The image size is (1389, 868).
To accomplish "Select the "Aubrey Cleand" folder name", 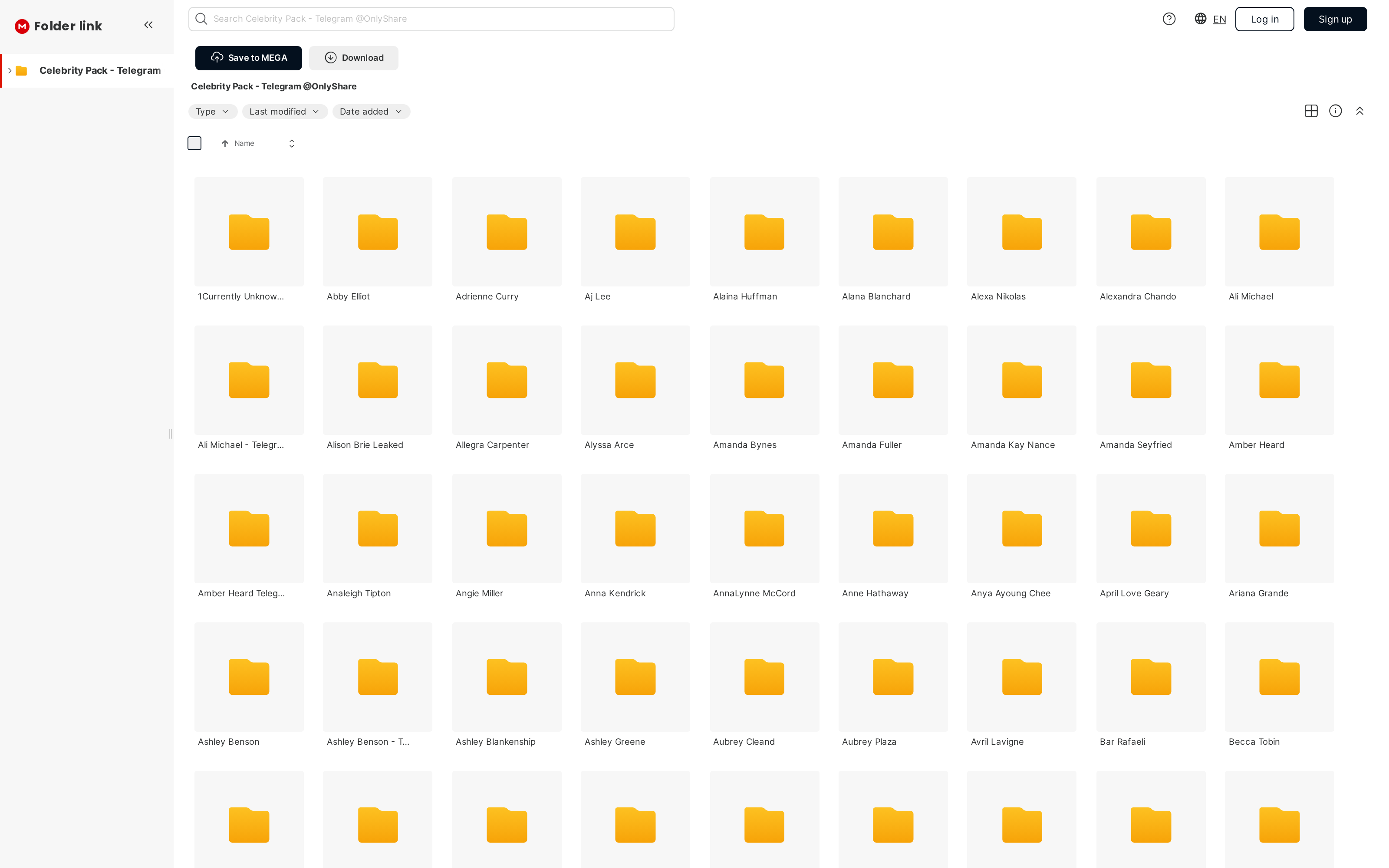I will tap(744, 742).
